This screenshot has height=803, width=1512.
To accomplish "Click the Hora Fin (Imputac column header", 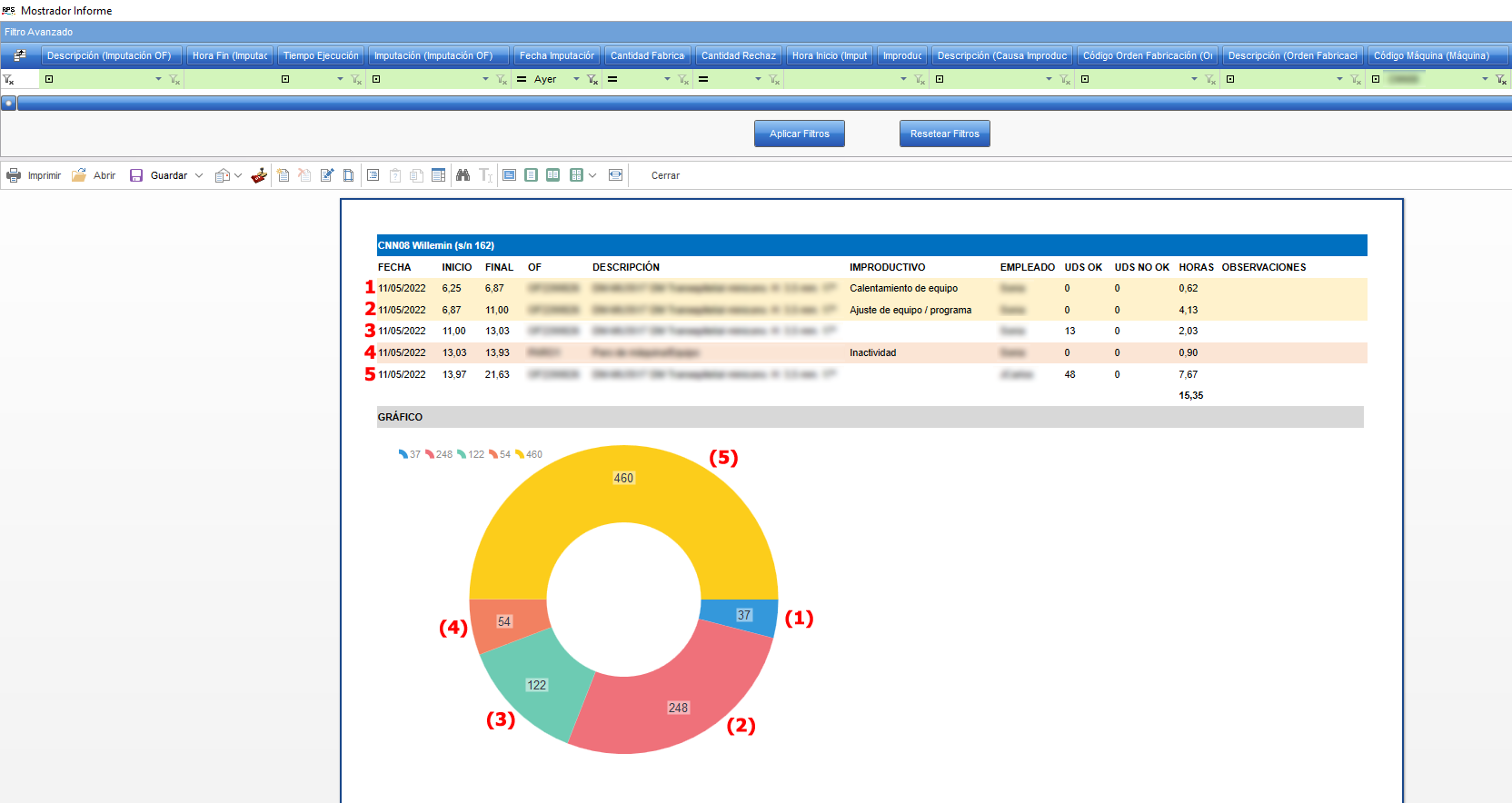I will pyautogui.click(x=230, y=55).
